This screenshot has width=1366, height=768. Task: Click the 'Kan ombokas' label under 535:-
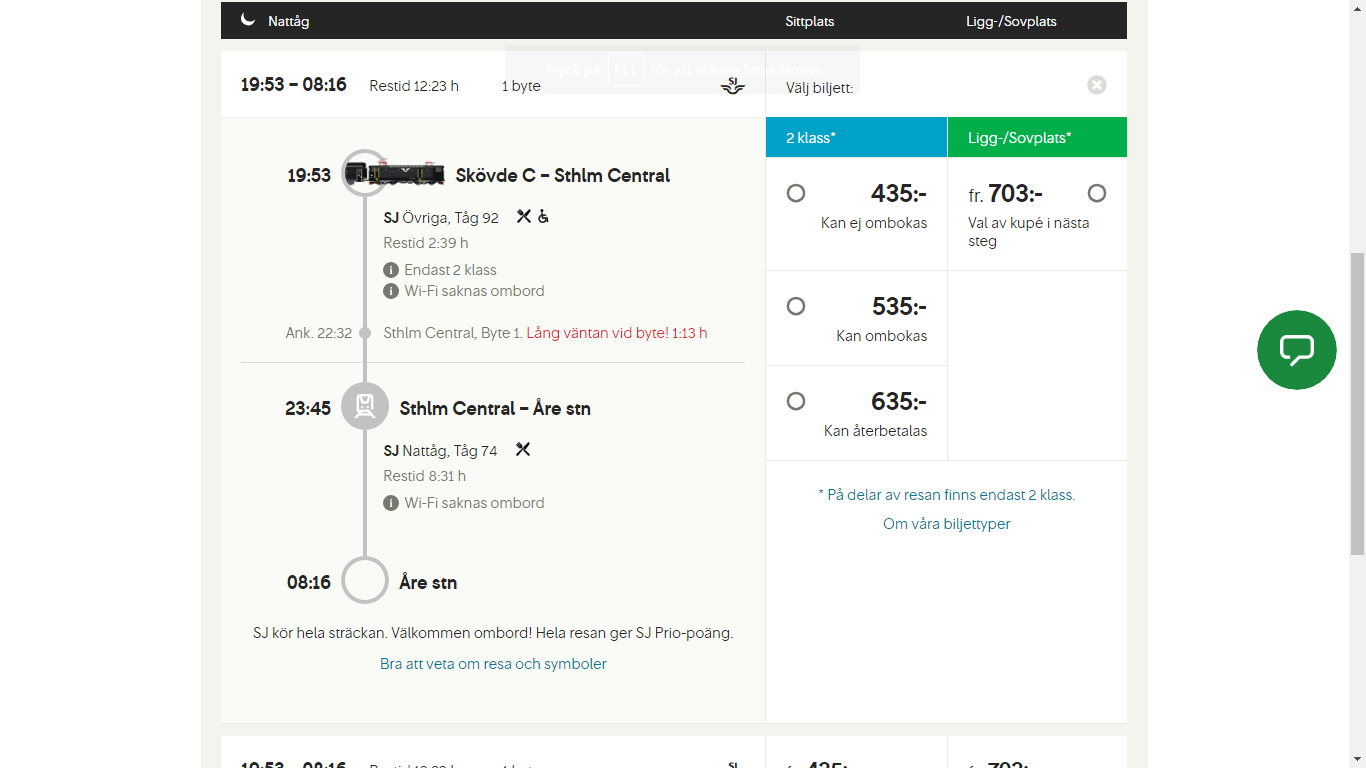(882, 336)
